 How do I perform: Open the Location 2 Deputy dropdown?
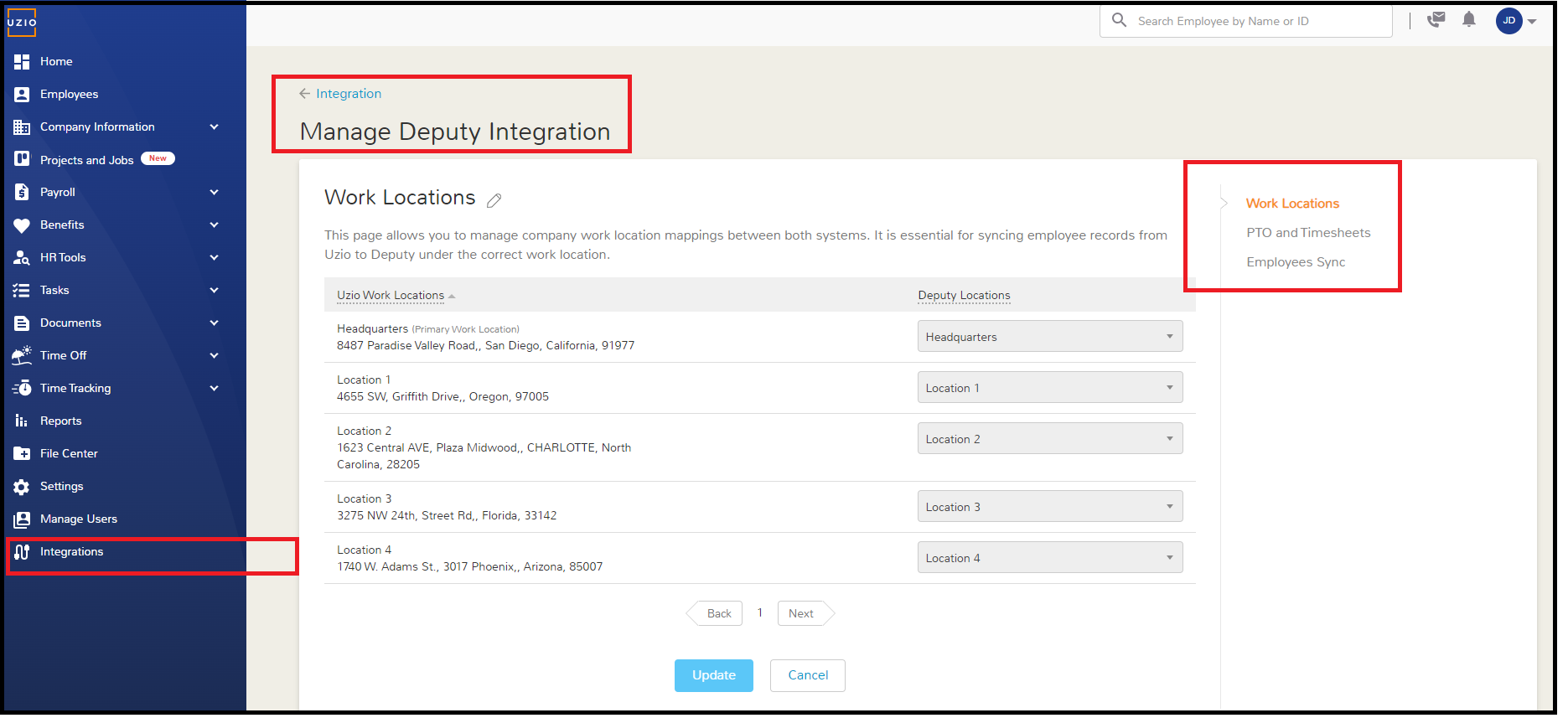pyautogui.click(x=1050, y=439)
